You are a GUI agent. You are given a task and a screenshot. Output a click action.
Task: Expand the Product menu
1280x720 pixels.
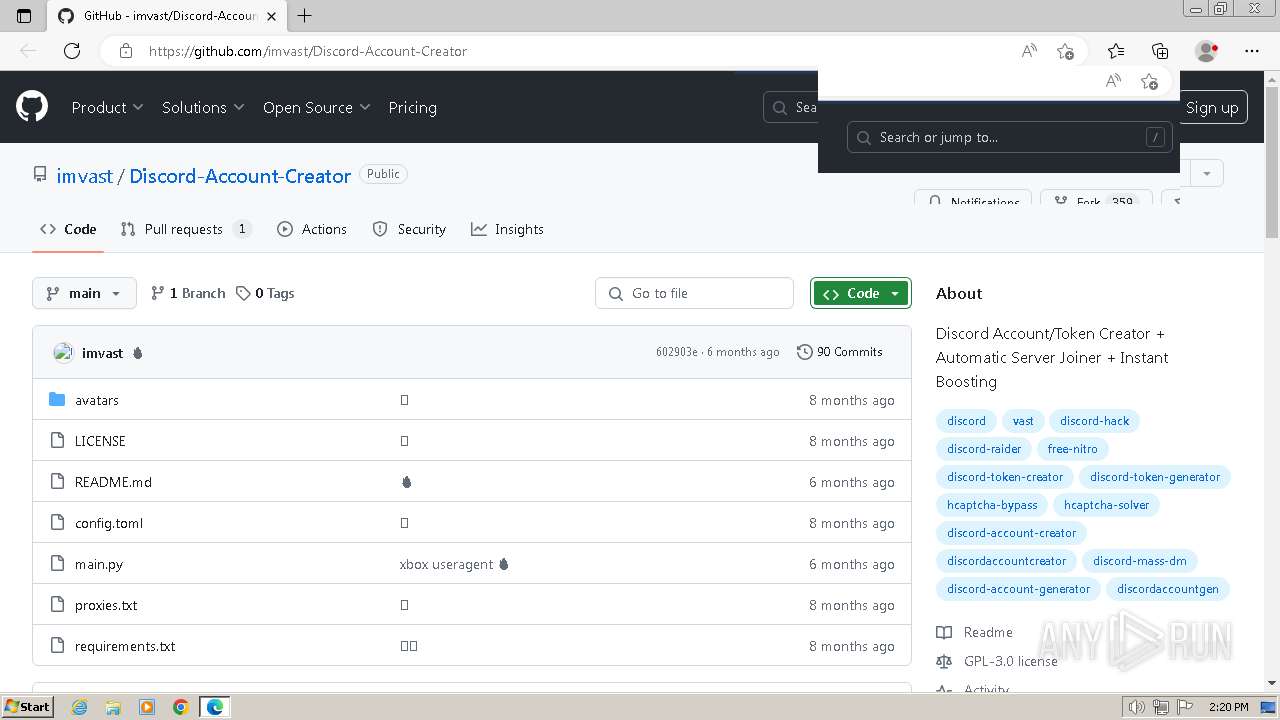[107, 107]
